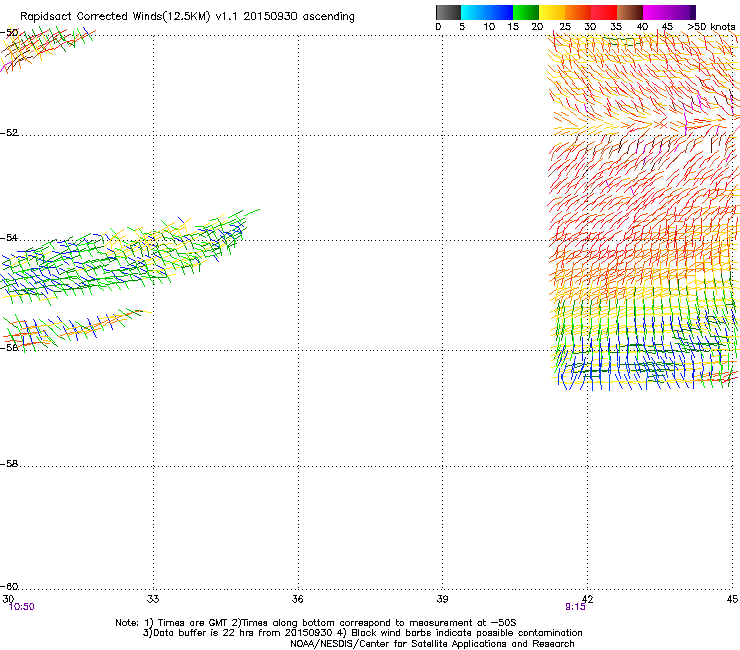Click the '20150930 ascending' date in title
The image size is (740, 650).
pos(299,16)
